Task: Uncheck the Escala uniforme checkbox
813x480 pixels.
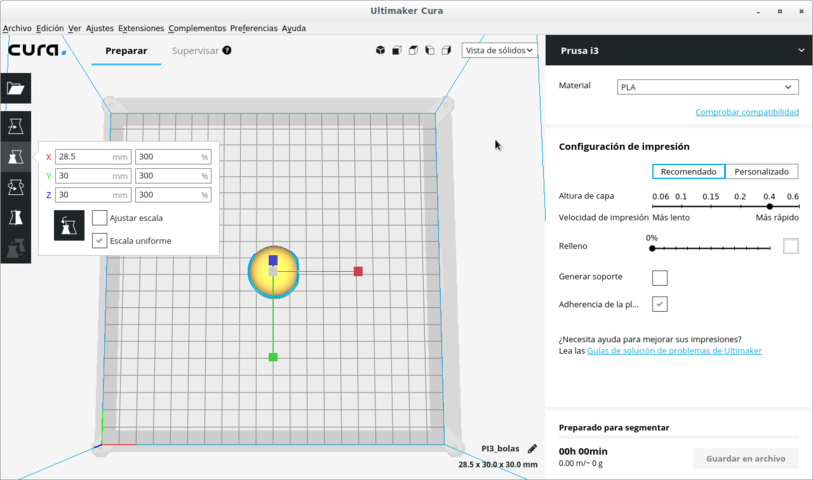Action: click(100, 241)
